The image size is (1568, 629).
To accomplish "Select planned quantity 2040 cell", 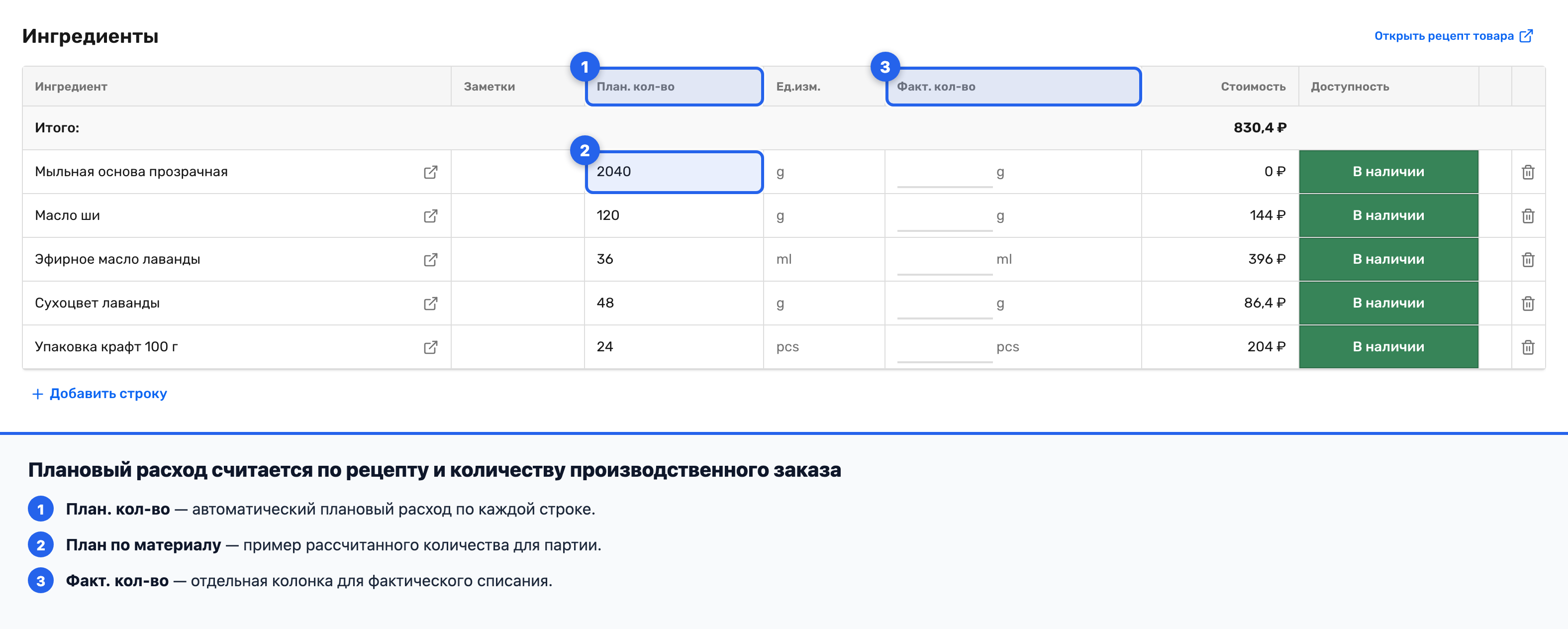I will (674, 172).
